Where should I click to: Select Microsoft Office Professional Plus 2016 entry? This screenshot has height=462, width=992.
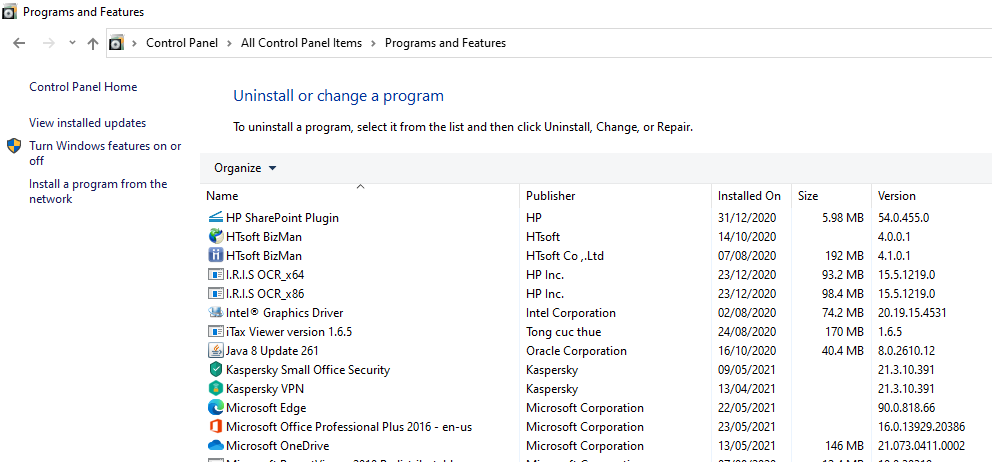tap(349, 427)
